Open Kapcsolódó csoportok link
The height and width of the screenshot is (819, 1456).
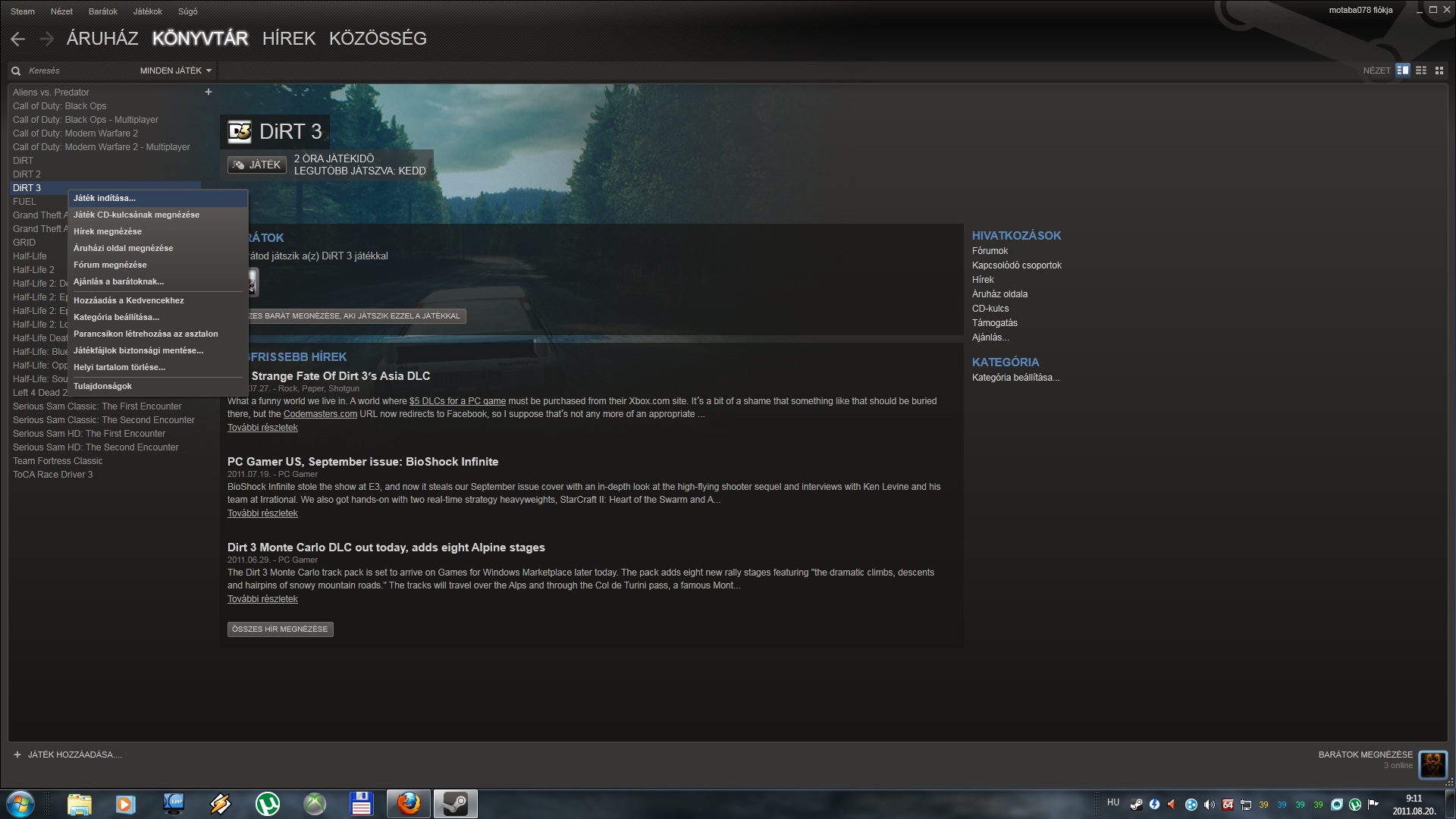tap(1016, 265)
